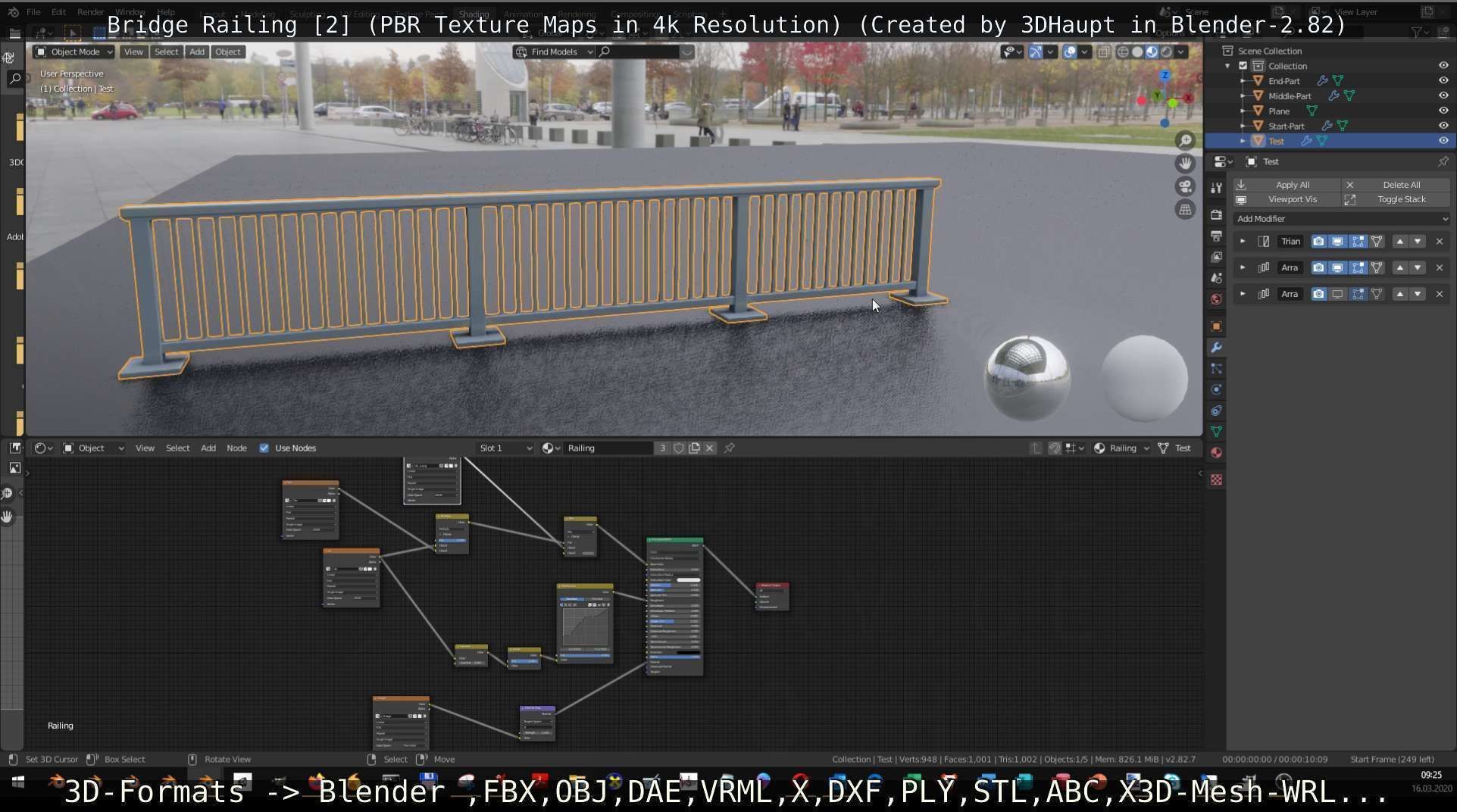This screenshot has height=812, width=1457.
Task: Toggle X-ray mode in viewport header
Action: pos(1104,52)
